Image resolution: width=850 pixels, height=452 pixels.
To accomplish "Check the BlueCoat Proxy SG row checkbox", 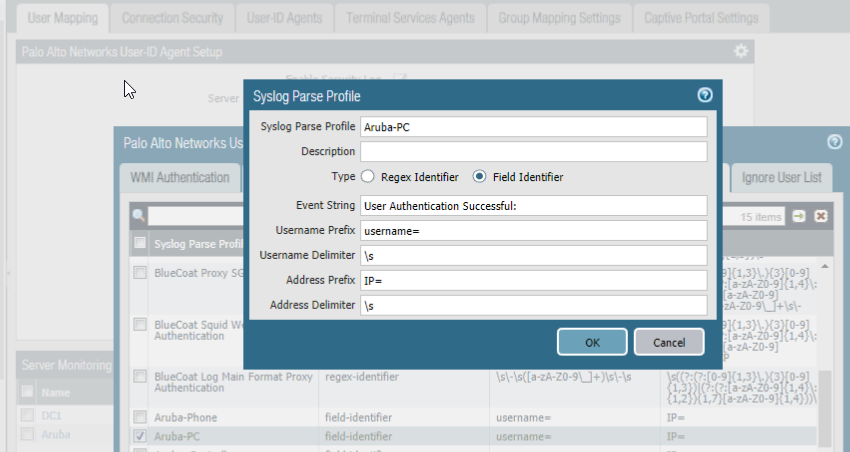I will point(140,273).
